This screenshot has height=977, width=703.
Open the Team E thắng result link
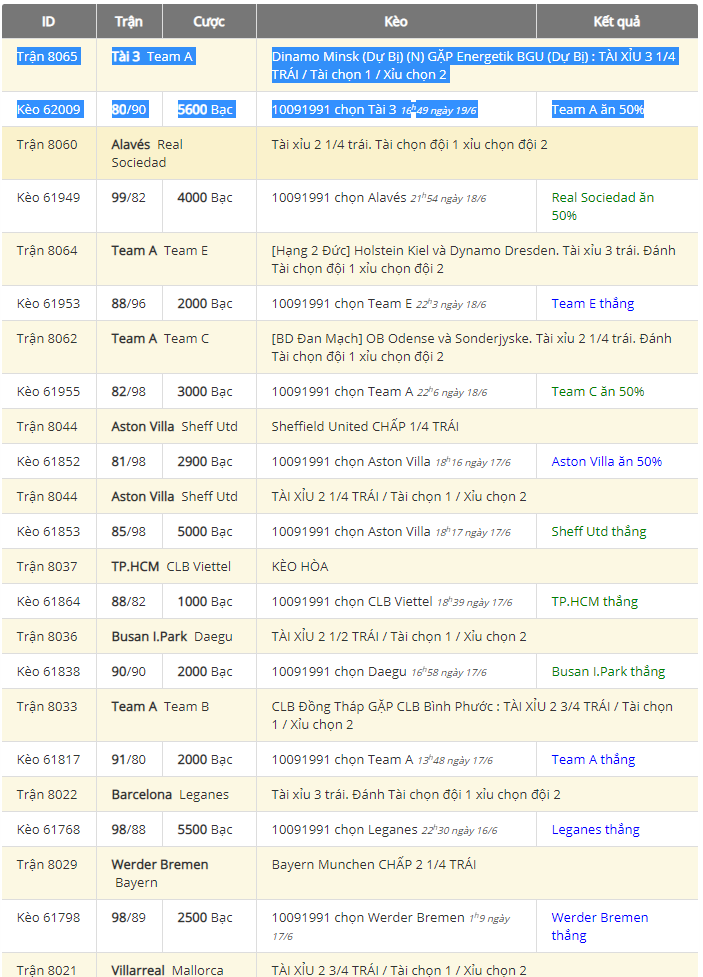pos(593,303)
